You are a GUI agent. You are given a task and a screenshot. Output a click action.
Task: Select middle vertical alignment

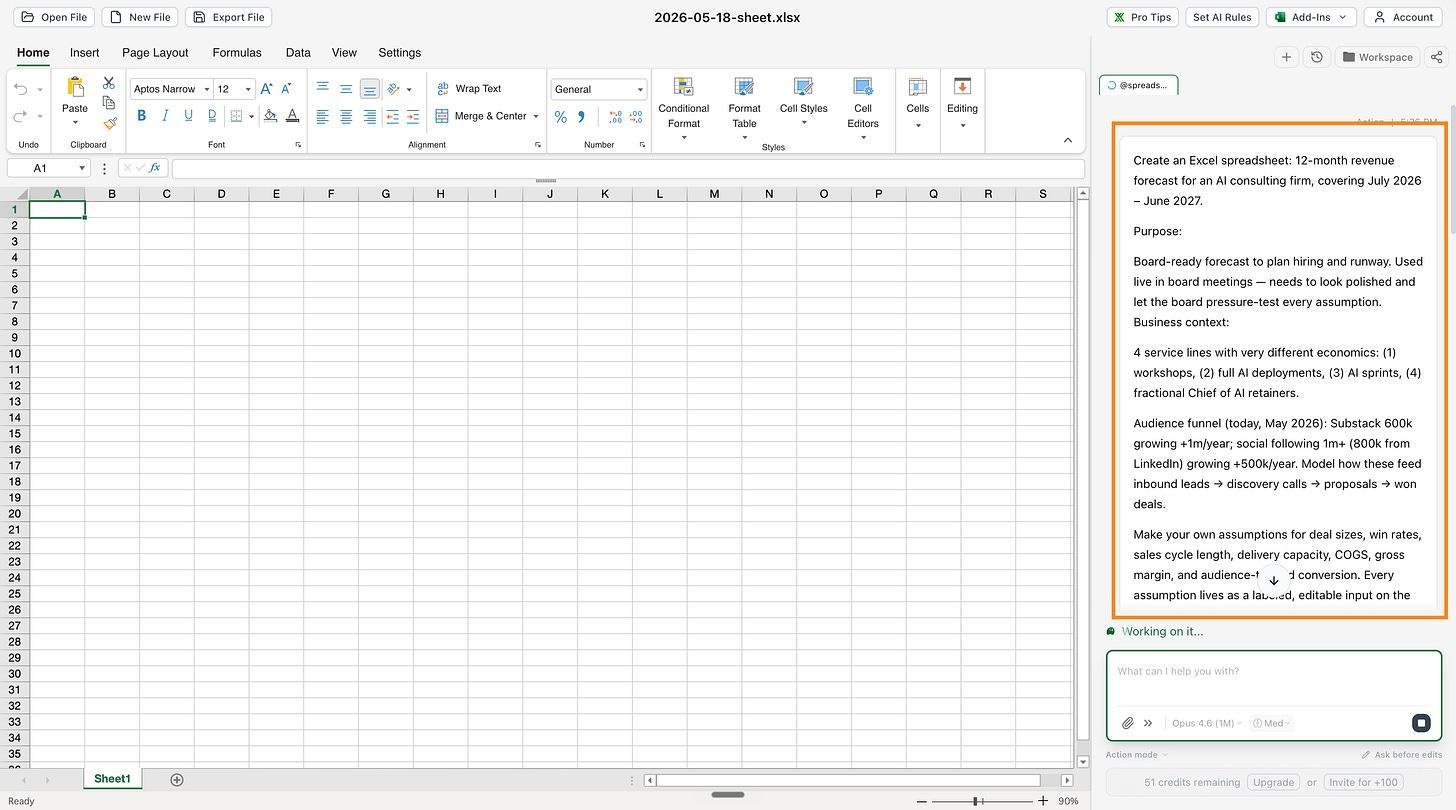[346, 88]
